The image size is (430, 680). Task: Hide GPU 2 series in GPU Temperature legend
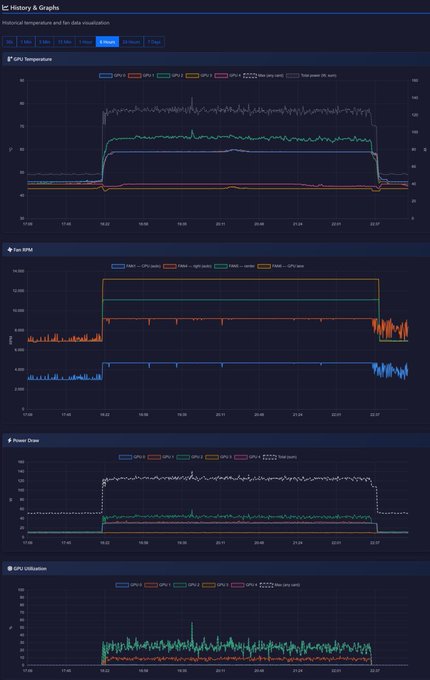pyautogui.click(x=170, y=75)
